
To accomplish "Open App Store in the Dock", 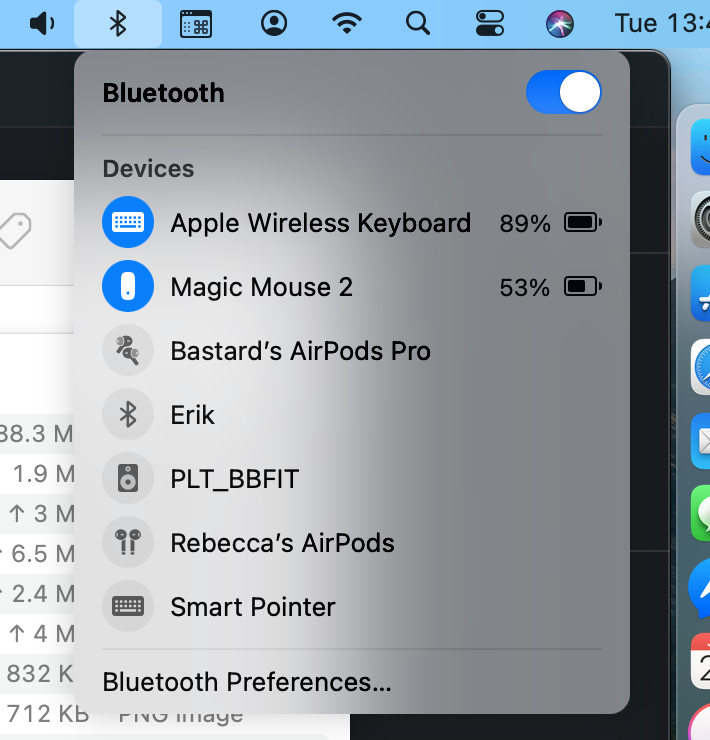I will 701,294.
